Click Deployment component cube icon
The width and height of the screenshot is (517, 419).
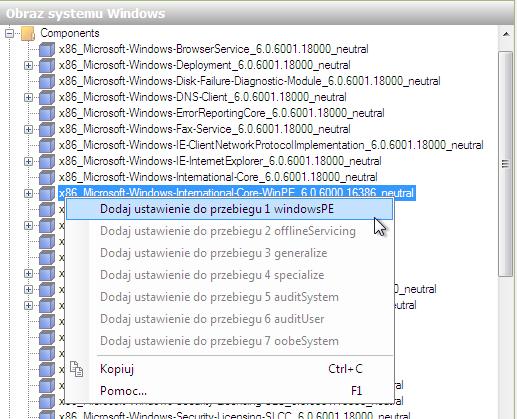point(47,65)
